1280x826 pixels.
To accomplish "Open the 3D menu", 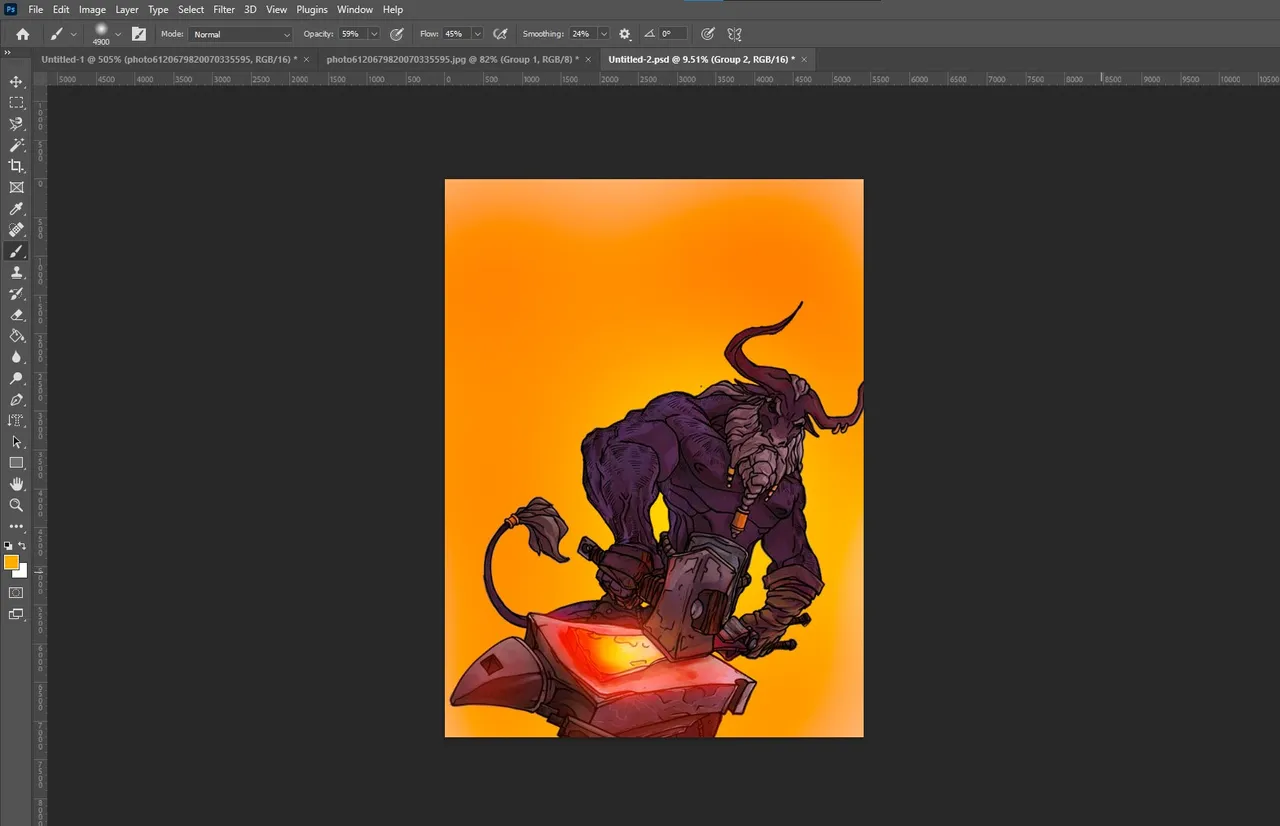I will click(x=251, y=9).
